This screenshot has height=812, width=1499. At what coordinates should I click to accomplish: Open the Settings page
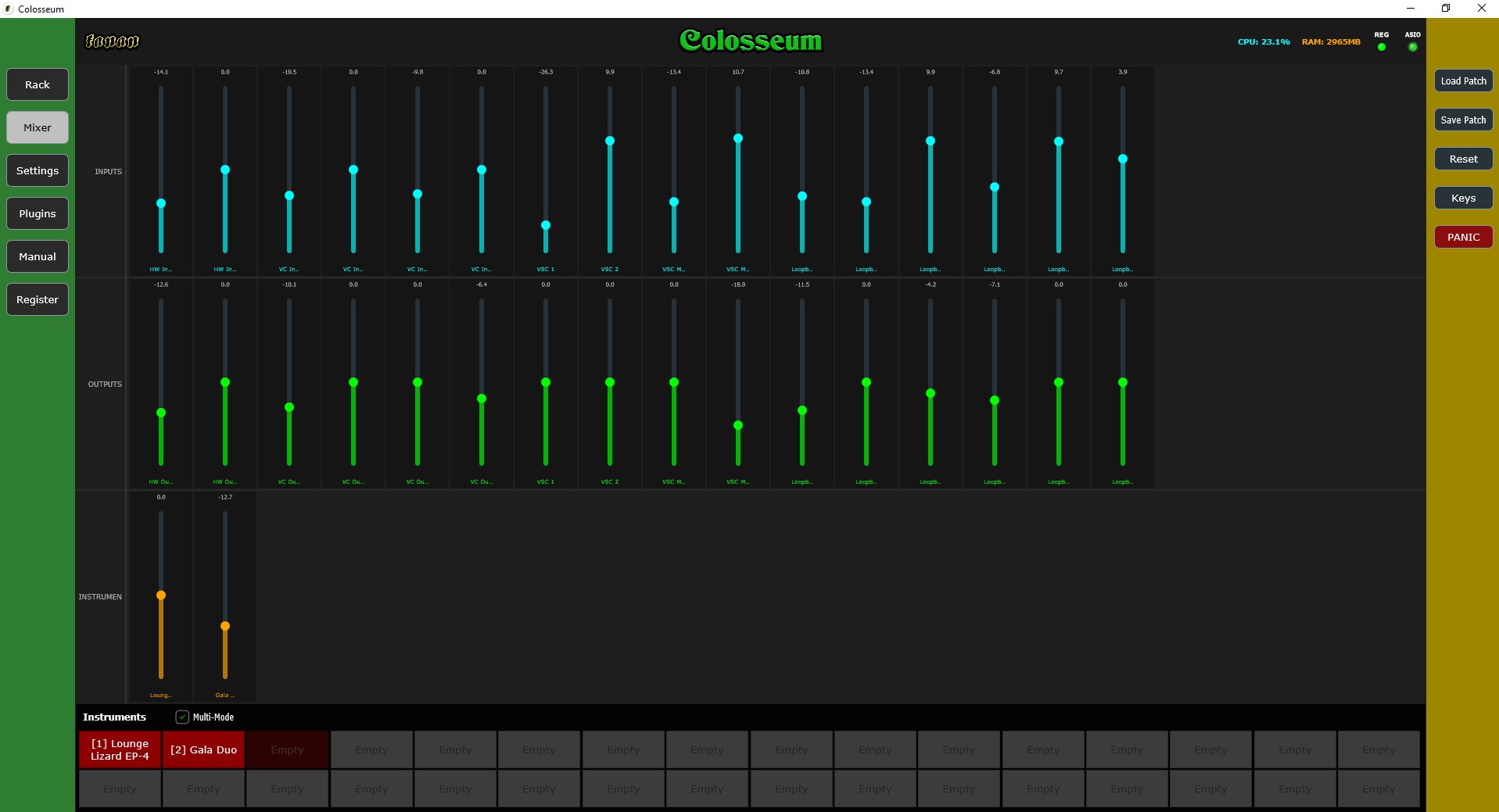click(x=38, y=170)
